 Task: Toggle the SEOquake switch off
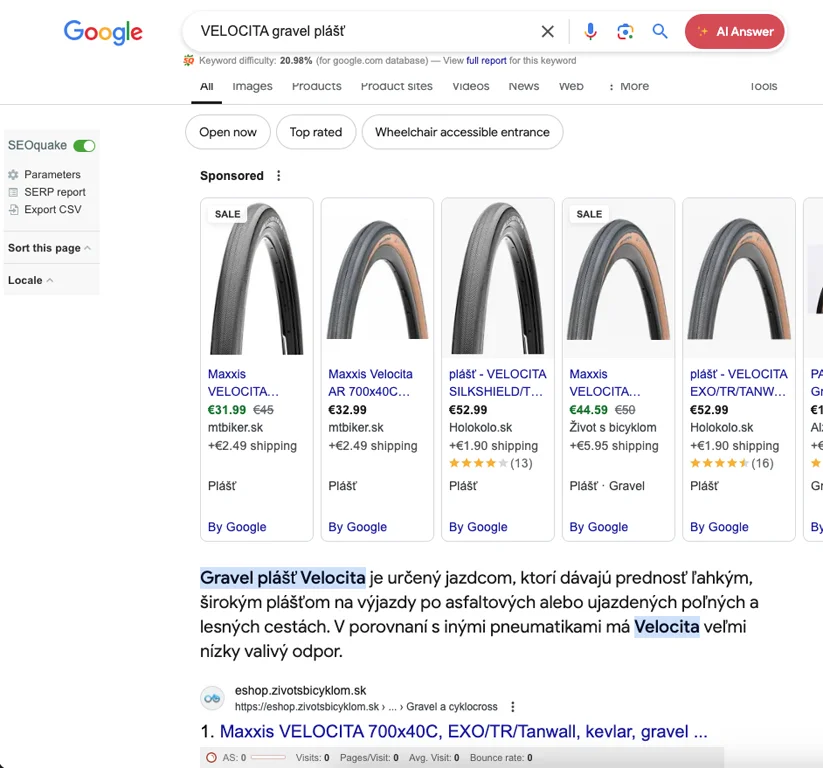[85, 146]
